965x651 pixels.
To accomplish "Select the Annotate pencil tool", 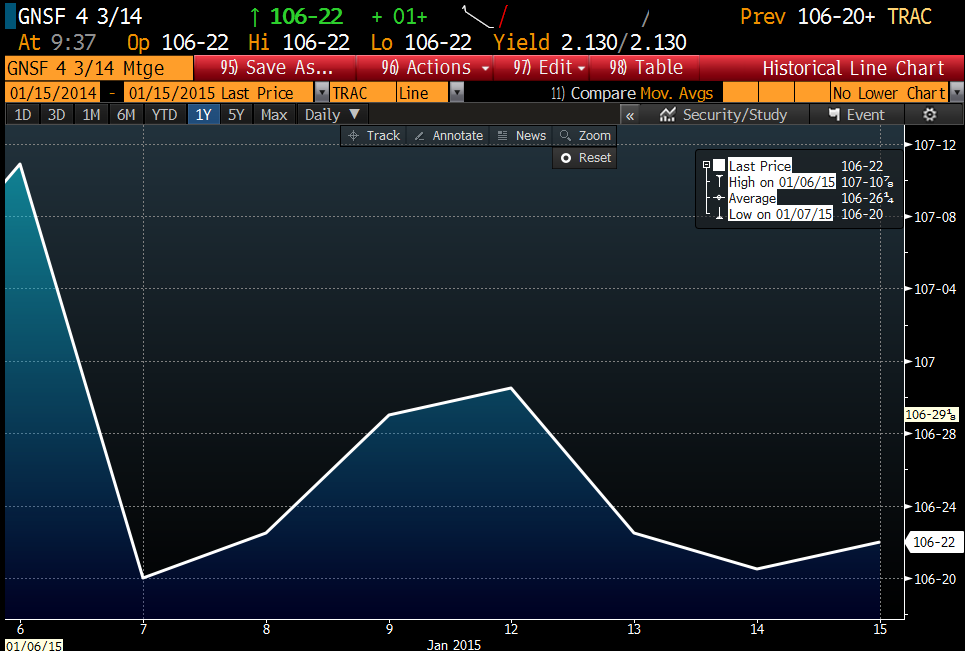I will coord(448,135).
